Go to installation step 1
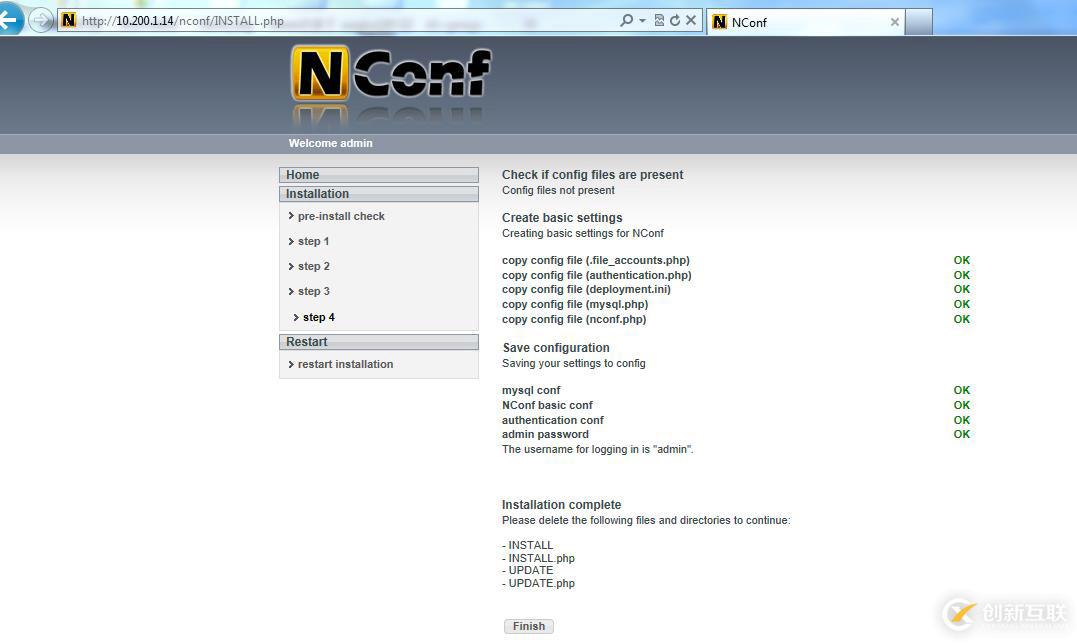Viewport: 1077px width, 643px height. [313, 241]
